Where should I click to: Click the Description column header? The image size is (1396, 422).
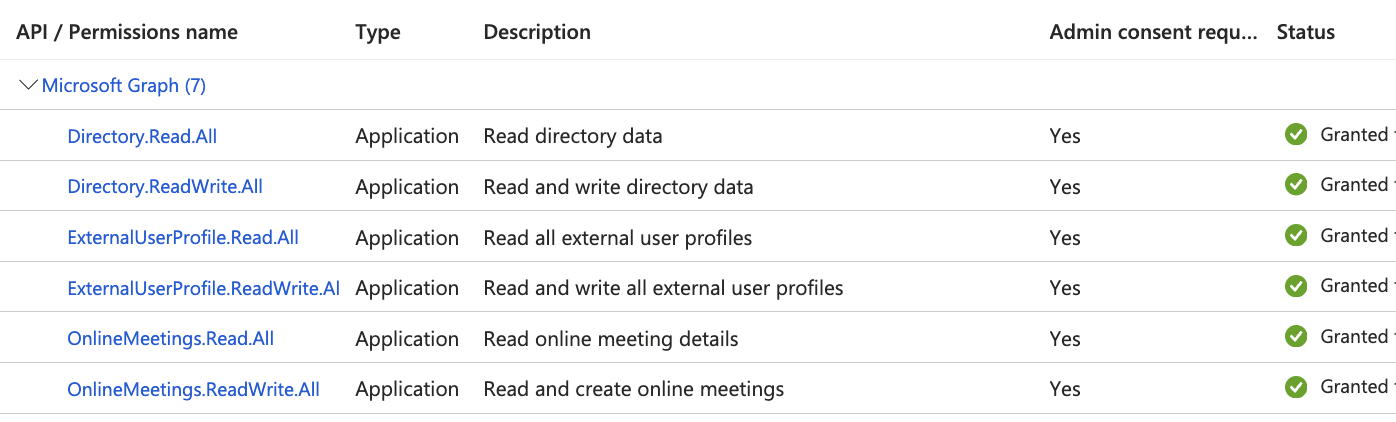click(x=537, y=32)
